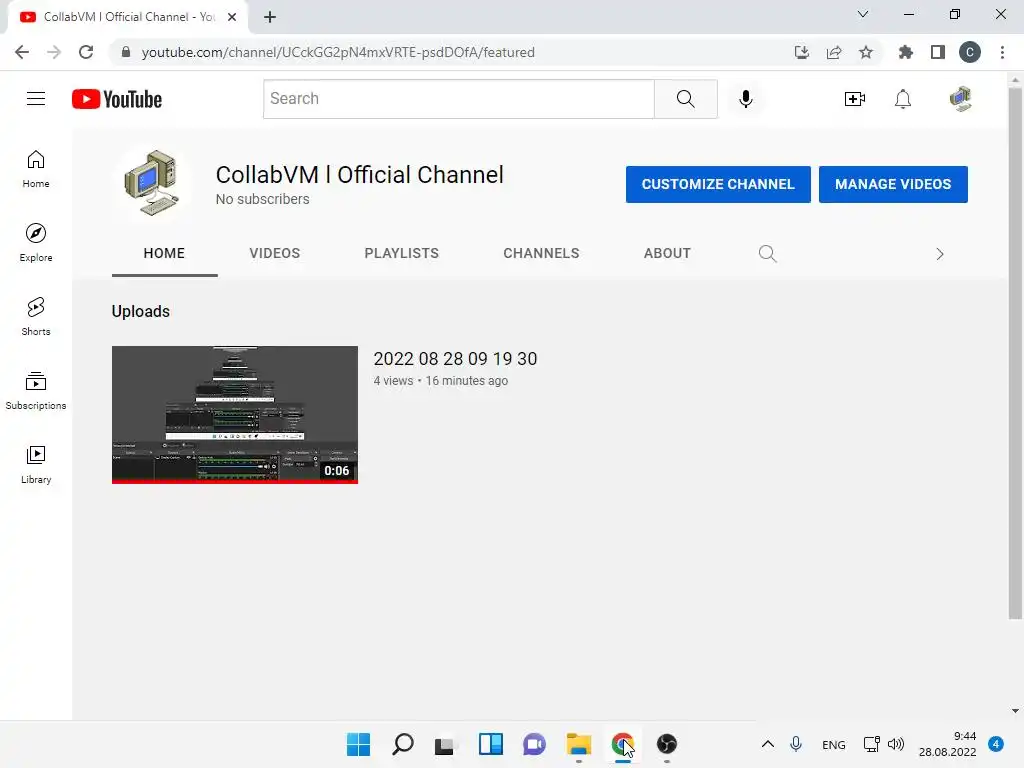1024x768 pixels.
Task: Open the YouTube hamburger guide menu
Action: [x=36, y=99]
